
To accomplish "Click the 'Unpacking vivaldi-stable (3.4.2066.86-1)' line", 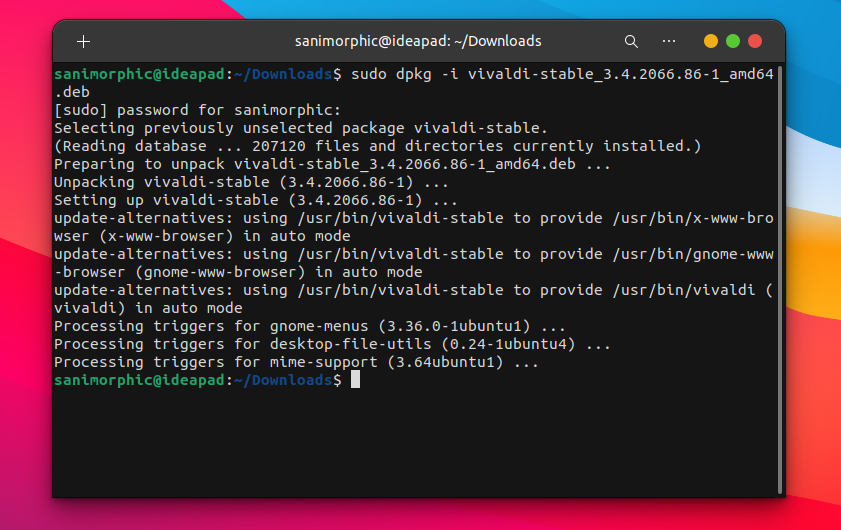I will tap(251, 182).
